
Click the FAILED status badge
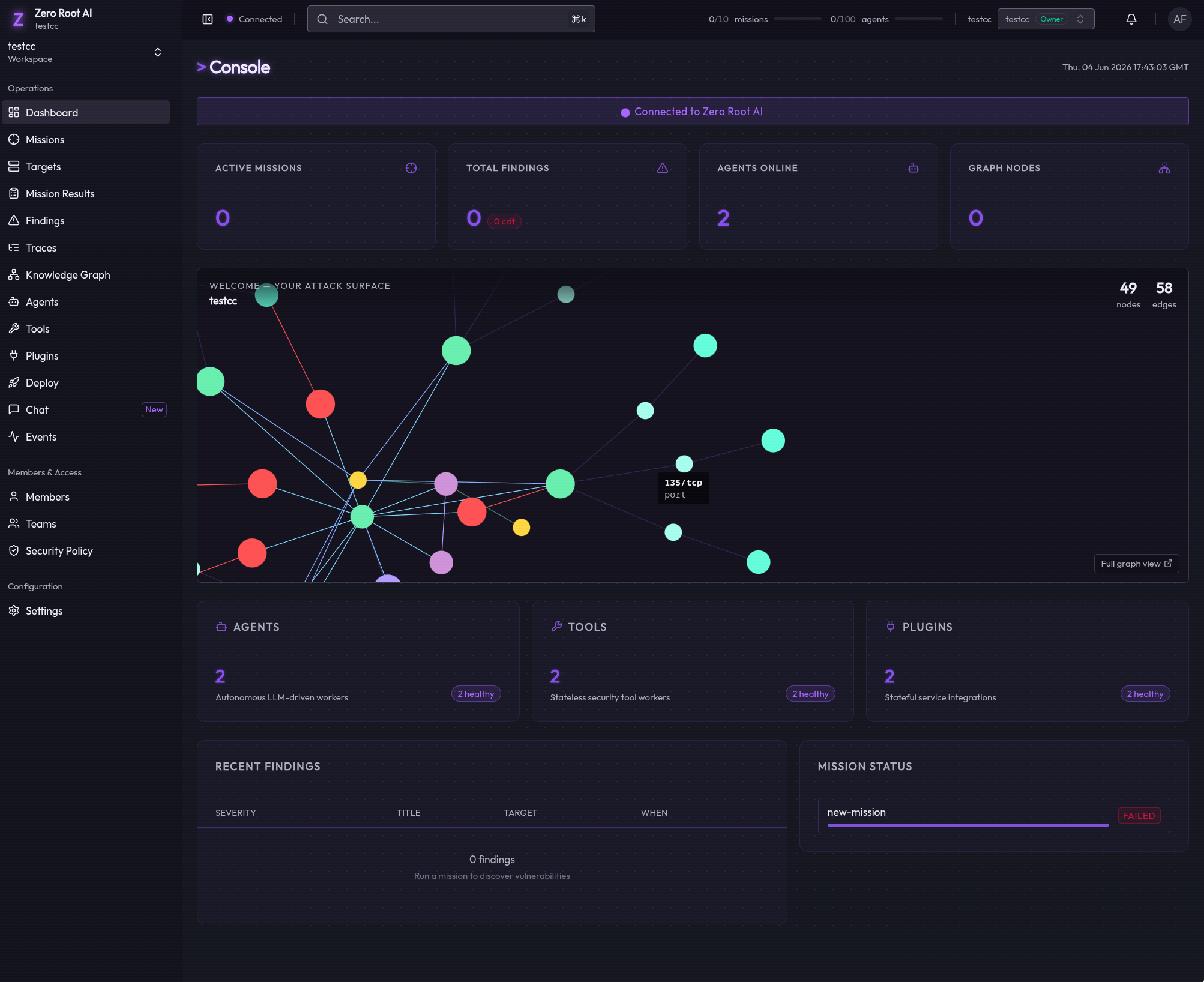coord(1139,816)
